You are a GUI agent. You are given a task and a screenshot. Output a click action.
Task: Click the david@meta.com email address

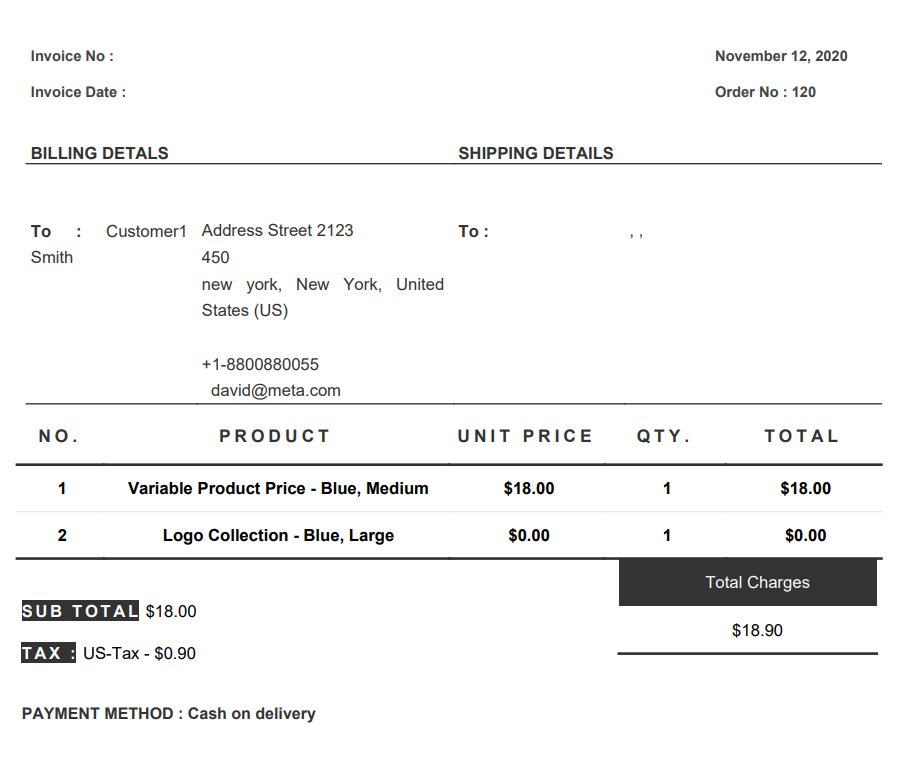[276, 390]
